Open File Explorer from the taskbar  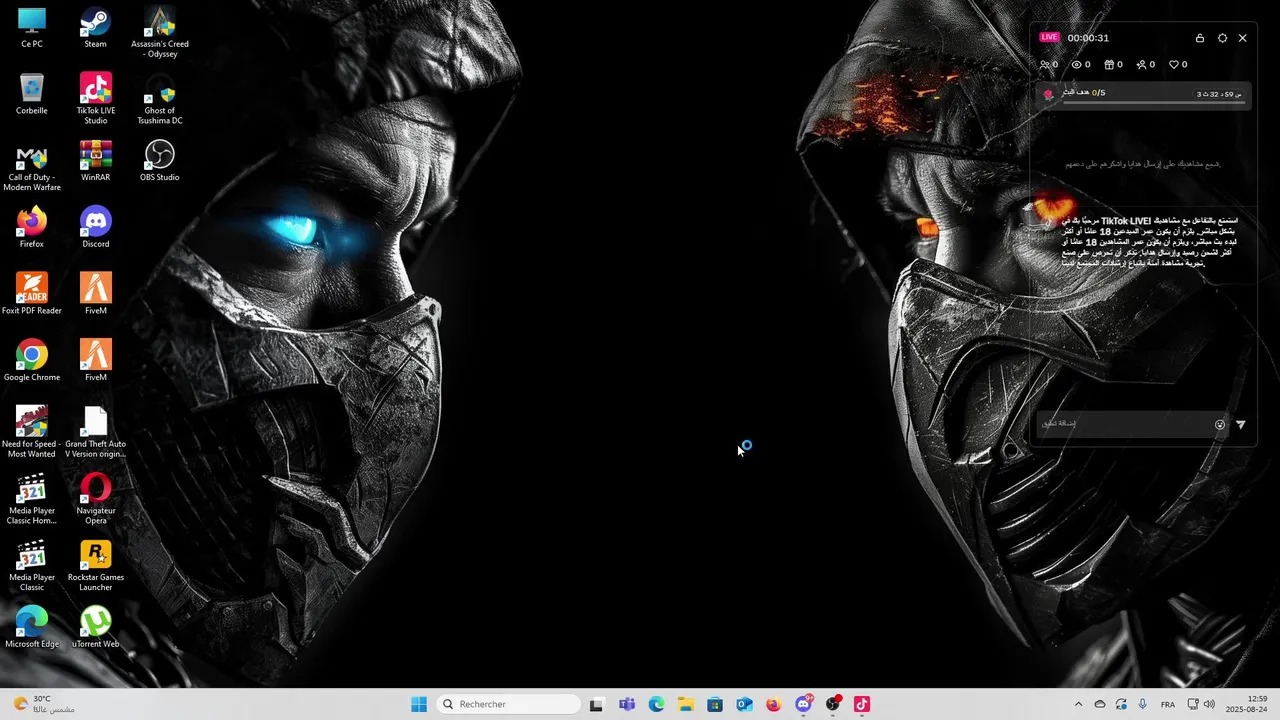click(686, 704)
